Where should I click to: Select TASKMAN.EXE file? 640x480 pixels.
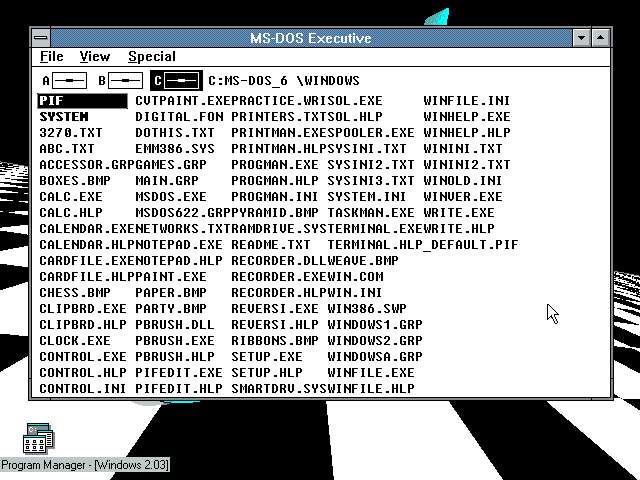(371, 213)
